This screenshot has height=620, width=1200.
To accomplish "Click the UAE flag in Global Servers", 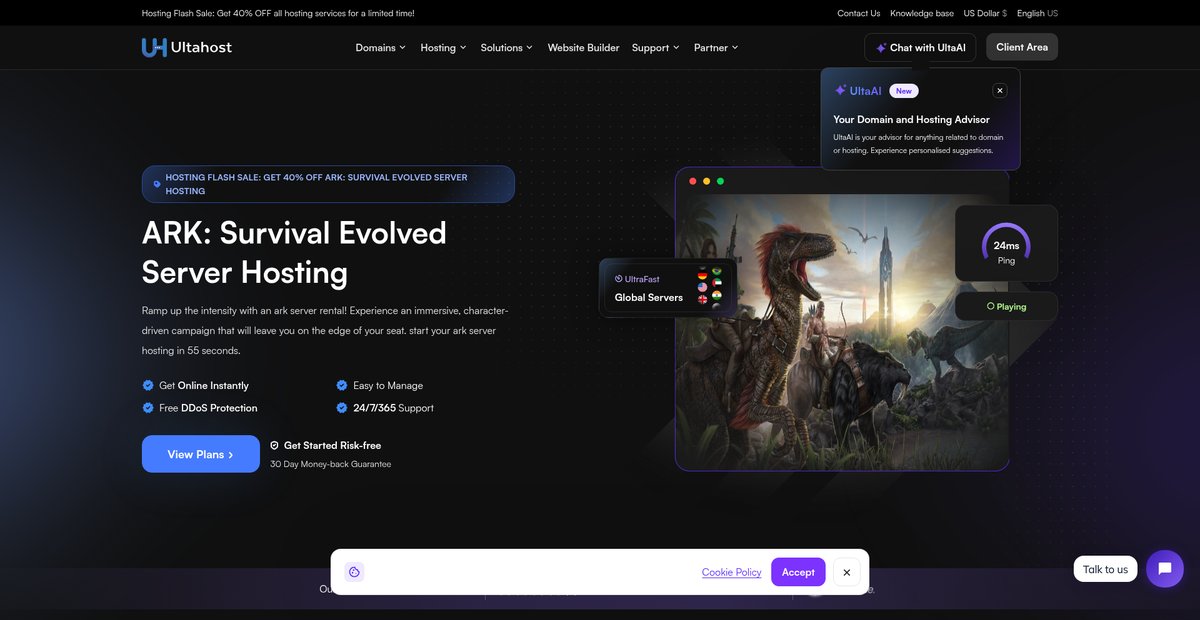I will click(x=717, y=284).
